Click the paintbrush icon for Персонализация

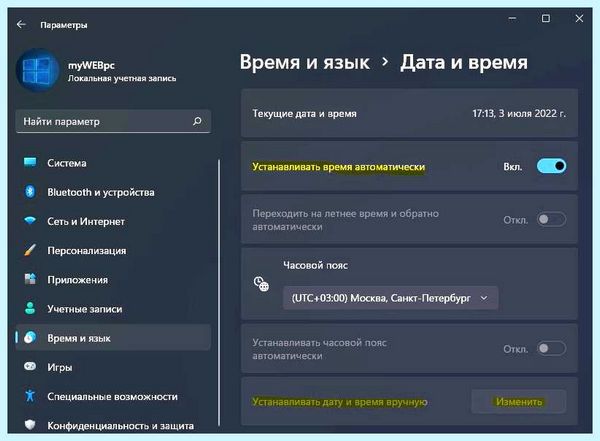point(30,250)
